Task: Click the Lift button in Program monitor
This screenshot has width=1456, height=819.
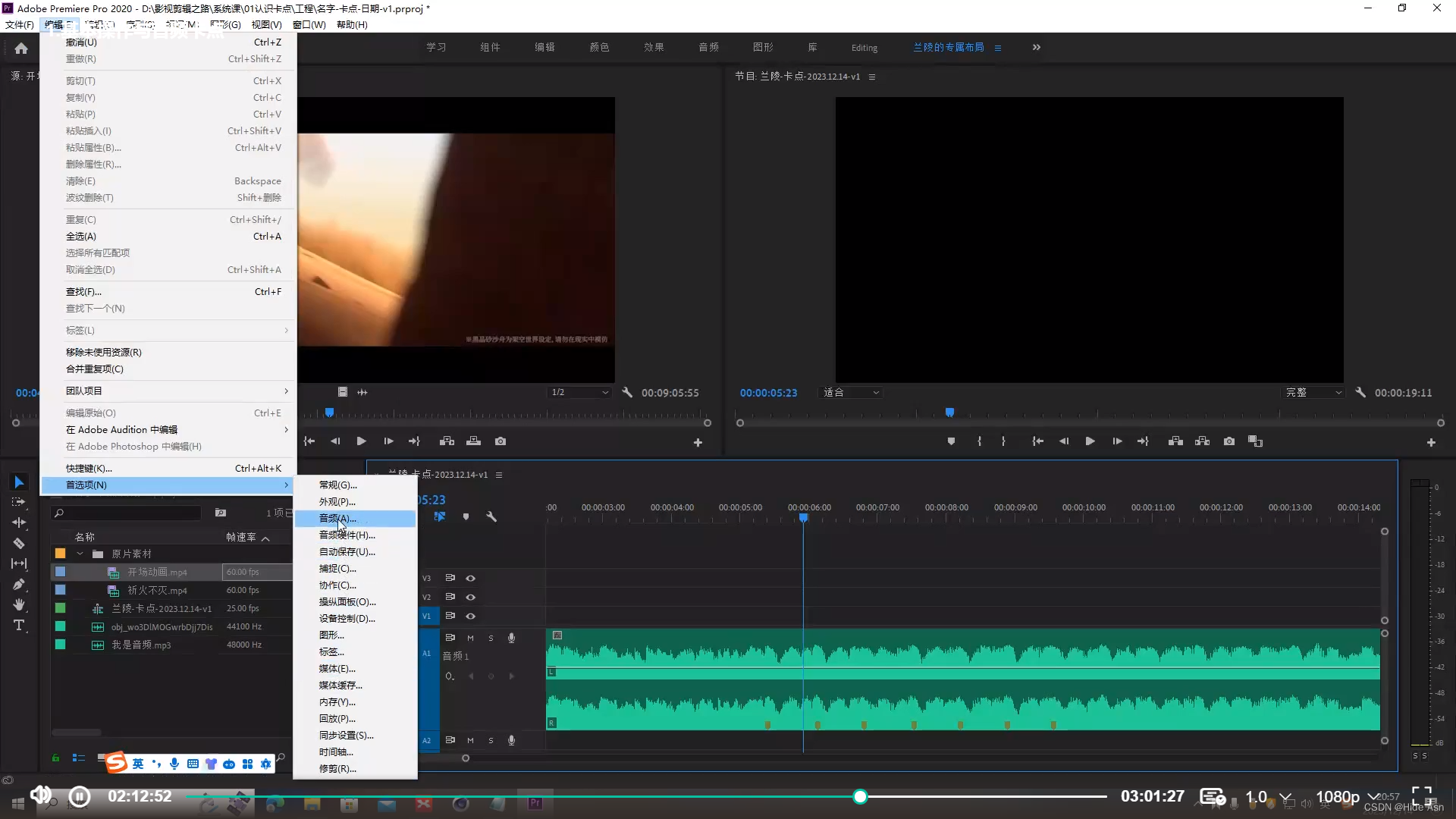Action: pyautogui.click(x=1175, y=441)
